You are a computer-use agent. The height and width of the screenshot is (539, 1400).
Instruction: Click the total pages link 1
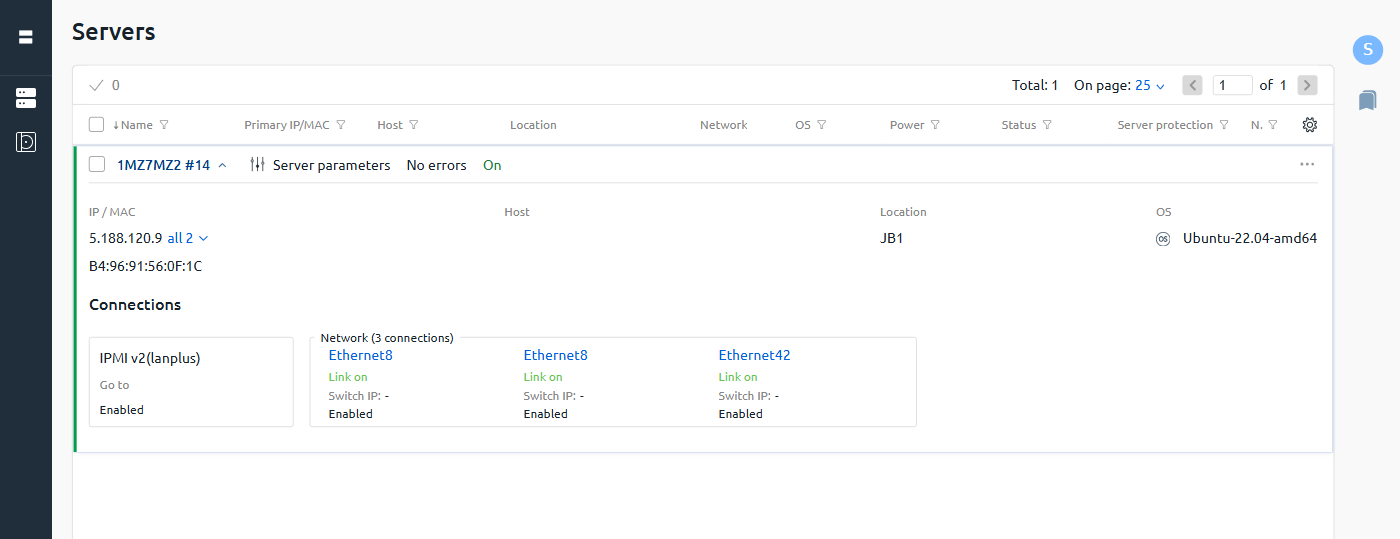[1283, 85]
